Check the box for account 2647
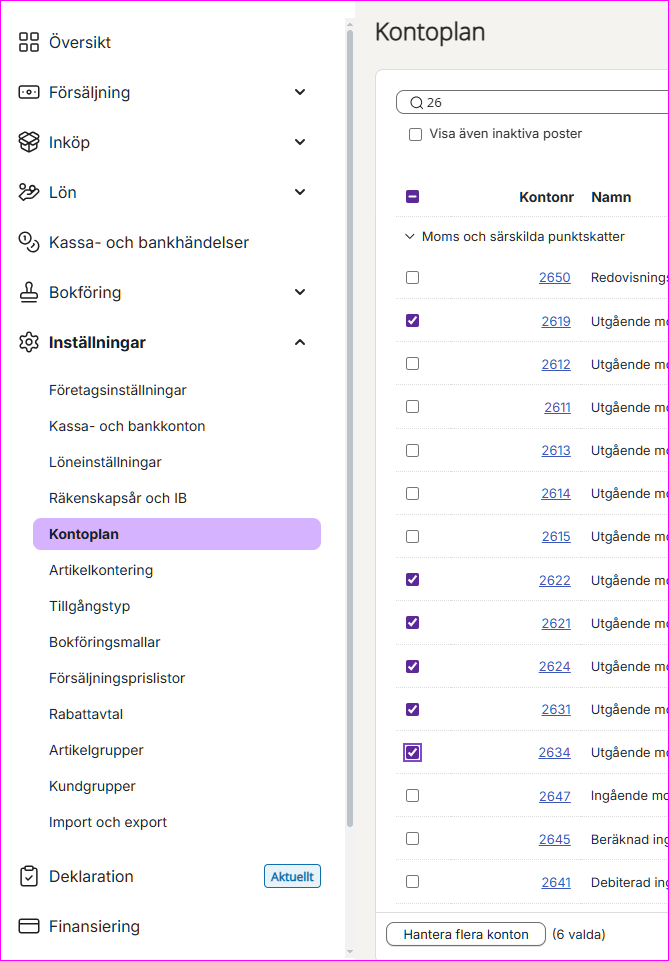Image resolution: width=669 pixels, height=961 pixels. 412,796
